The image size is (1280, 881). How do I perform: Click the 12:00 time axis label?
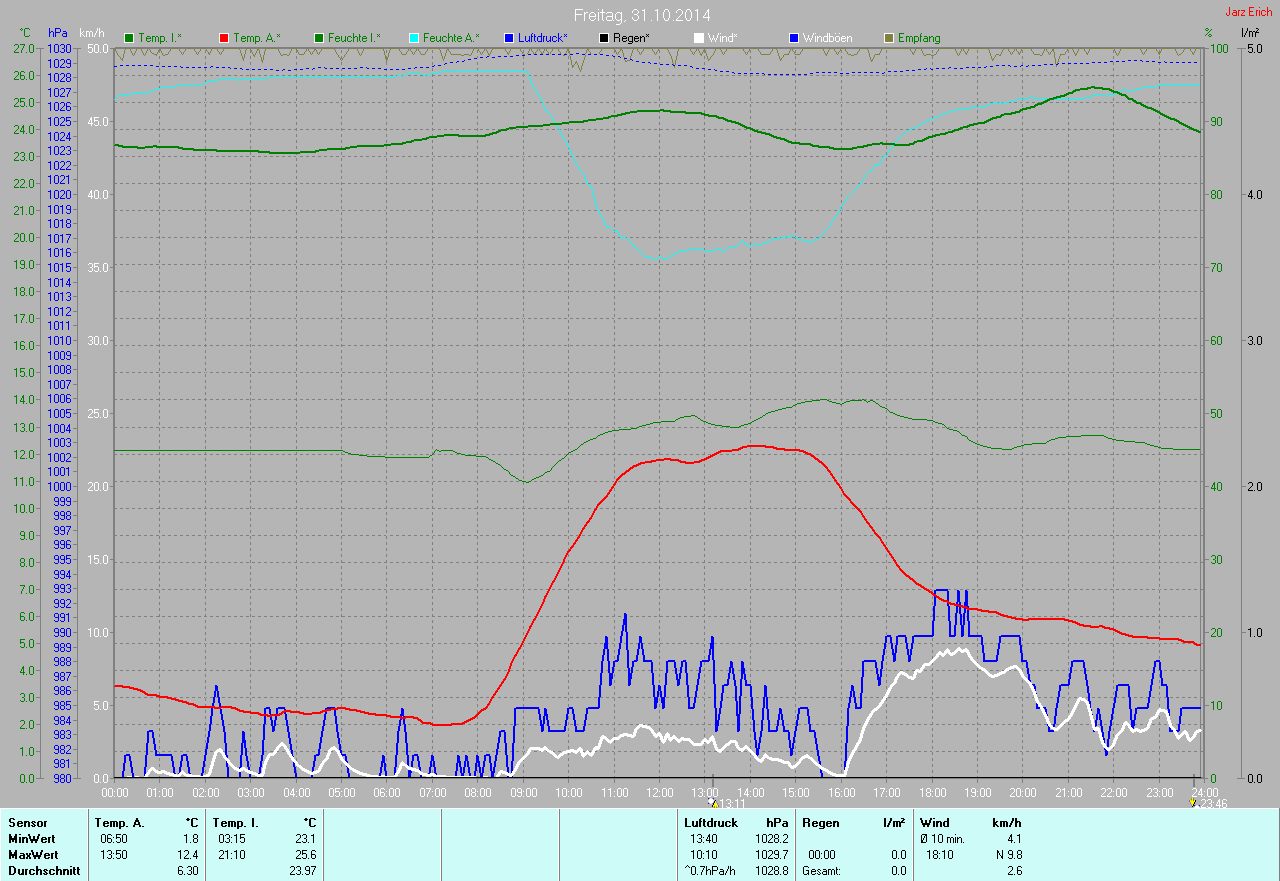(x=659, y=793)
